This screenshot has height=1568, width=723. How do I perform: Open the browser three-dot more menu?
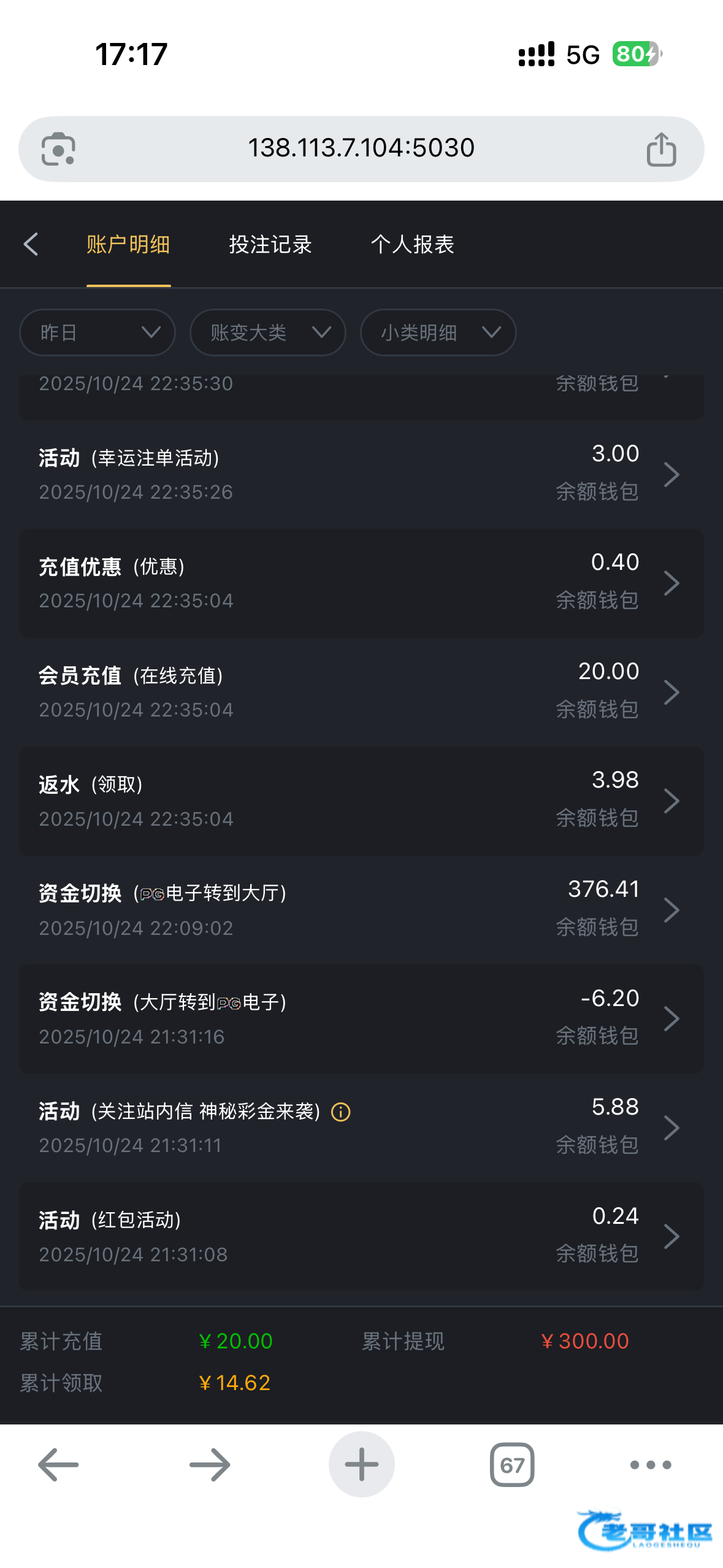pyautogui.click(x=650, y=1464)
